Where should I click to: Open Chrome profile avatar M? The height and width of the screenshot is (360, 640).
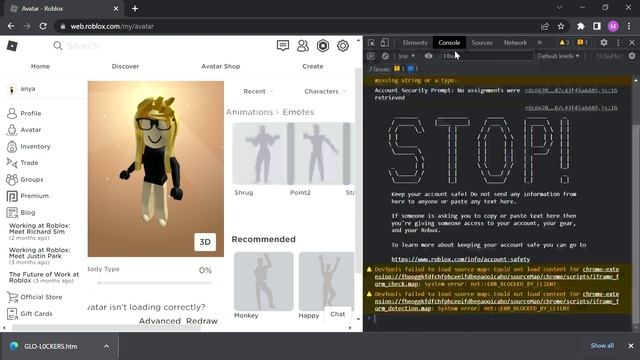pyautogui.click(x=613, y=26)
